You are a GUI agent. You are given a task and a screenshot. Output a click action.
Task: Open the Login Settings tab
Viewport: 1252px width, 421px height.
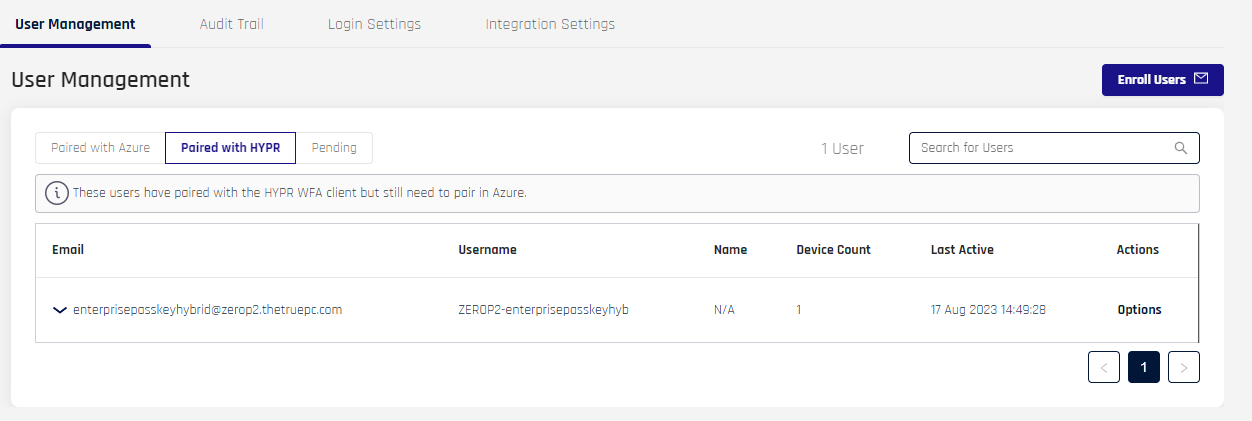(x=374, y=24)
